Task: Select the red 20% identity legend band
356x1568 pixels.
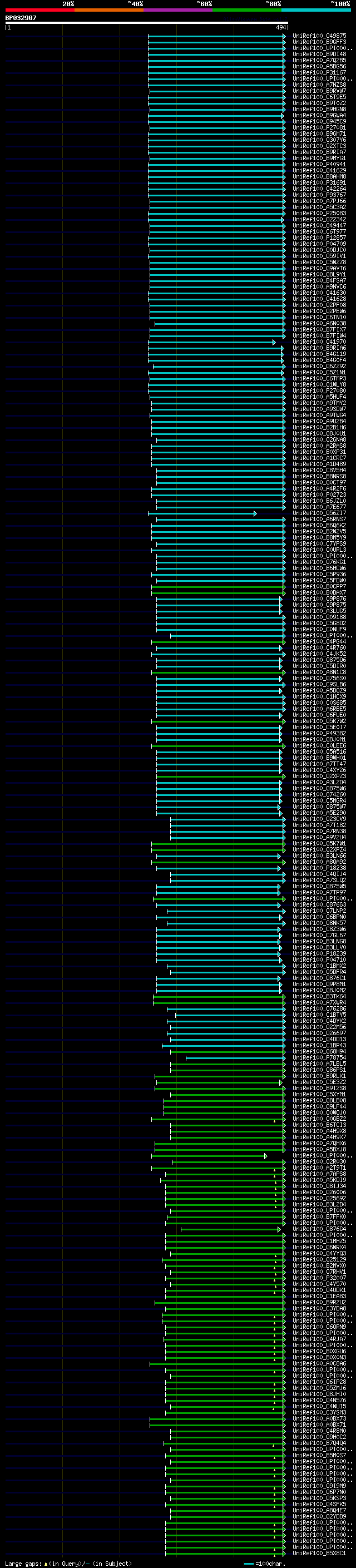Action: click(39, 10)
